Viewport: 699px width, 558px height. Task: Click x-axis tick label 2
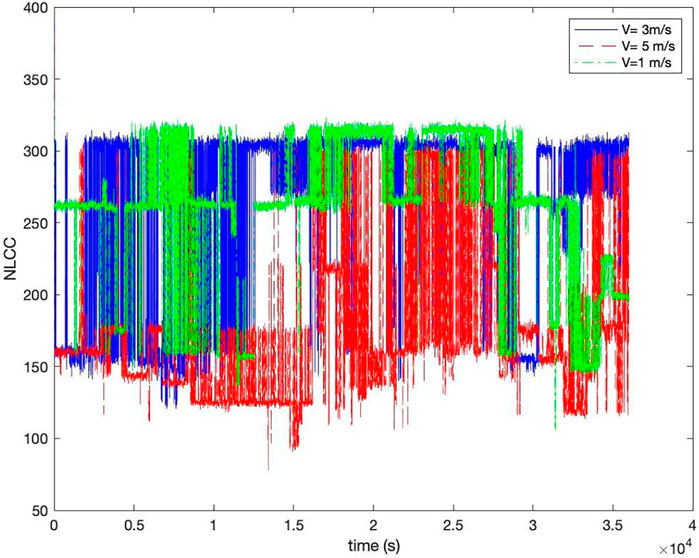tap(374, 525)
